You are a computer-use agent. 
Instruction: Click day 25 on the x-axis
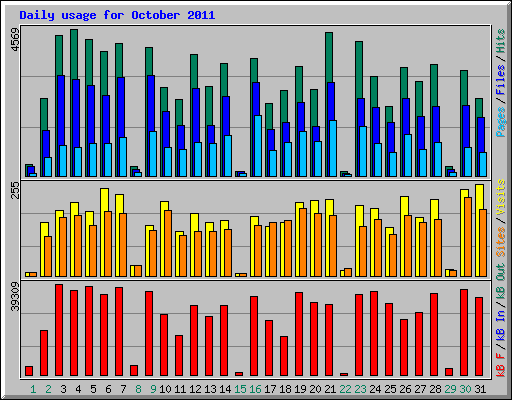coord(390,389)
